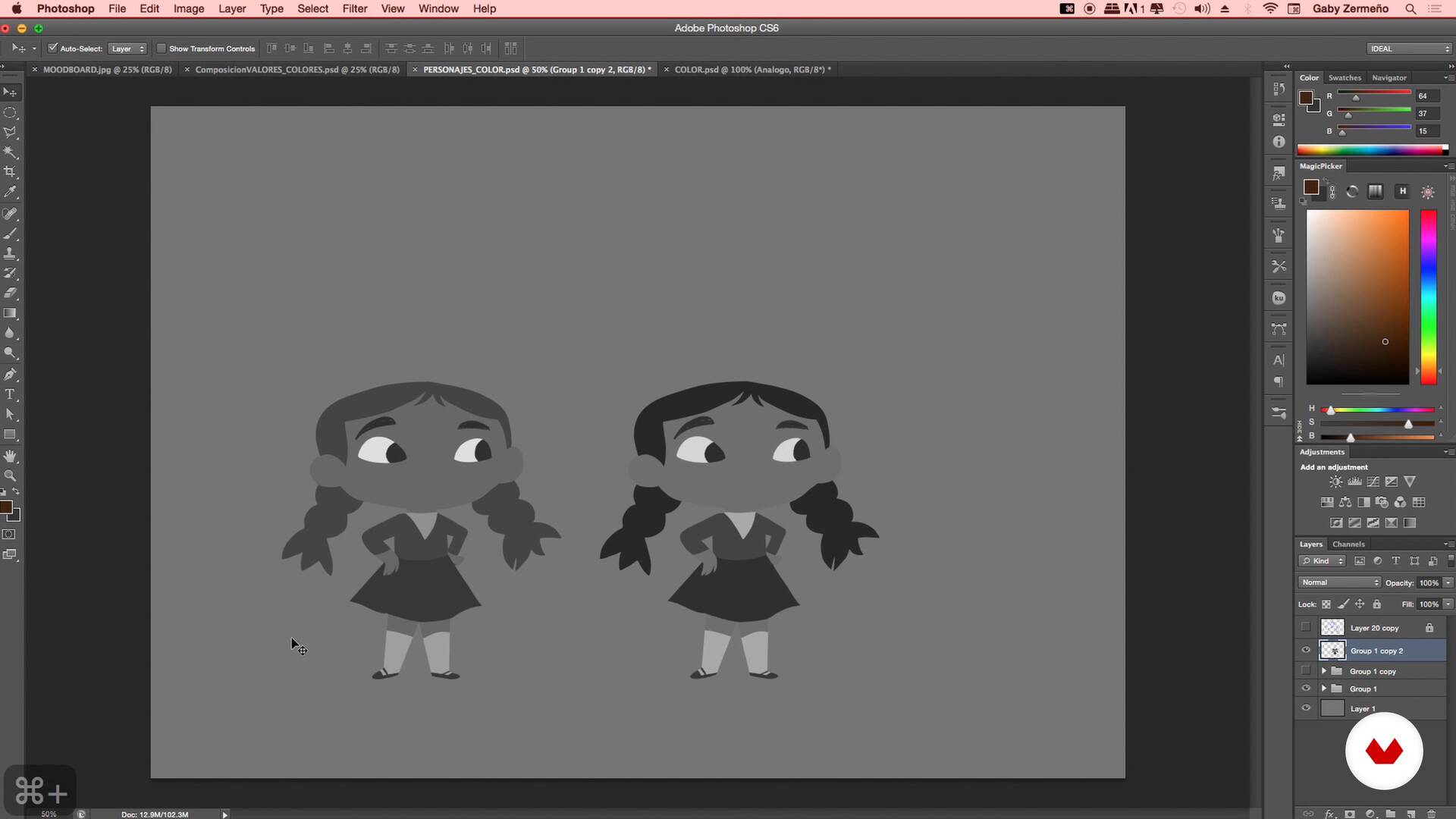This screenshot has height=819, width=1456.
Task: Select the Eyedropper tool
Action: tap(11, 193)
